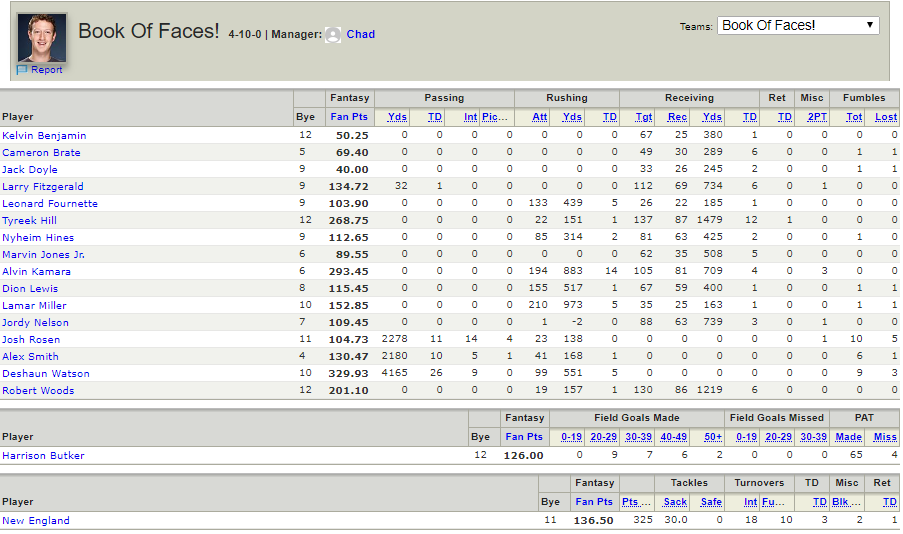Sort by the Misc 2PT column
Image resolution: width=903 pixels, height=534 pixels.
tap(817, 117)
